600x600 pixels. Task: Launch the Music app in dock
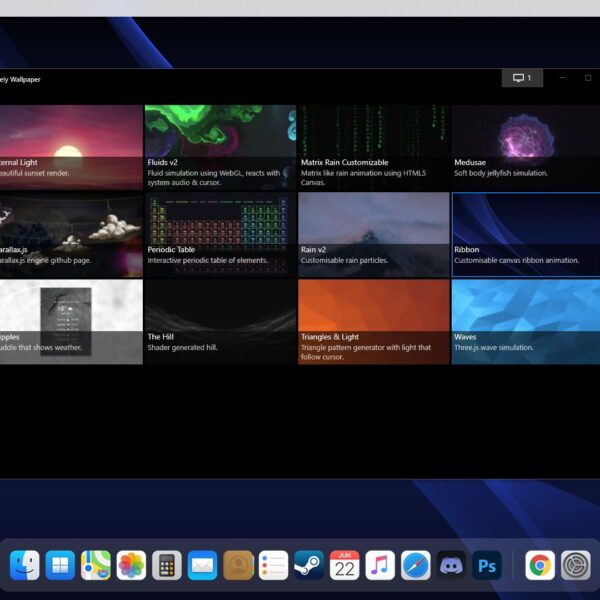(380, 565)
